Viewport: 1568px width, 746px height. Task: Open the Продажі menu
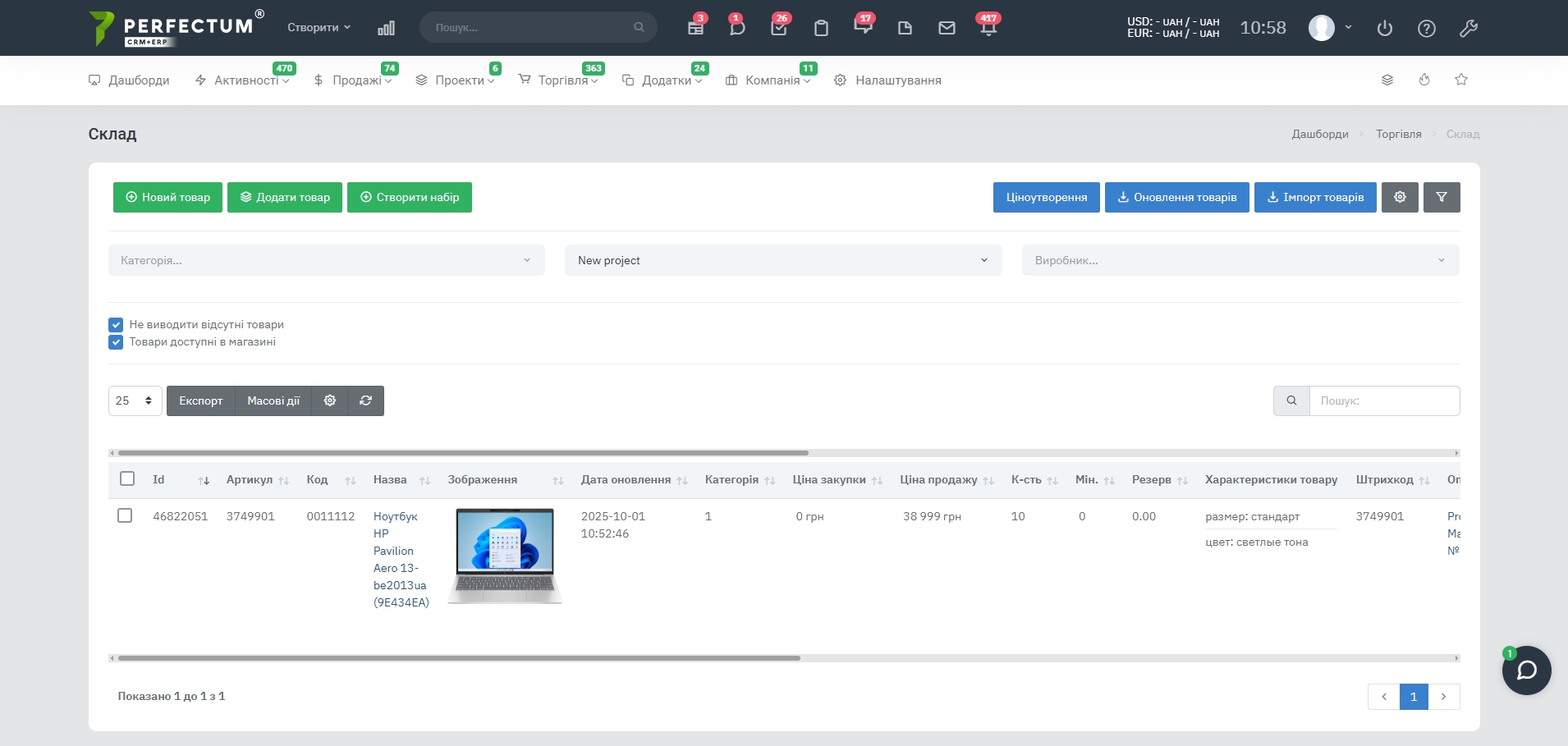(x=357, y=80)
